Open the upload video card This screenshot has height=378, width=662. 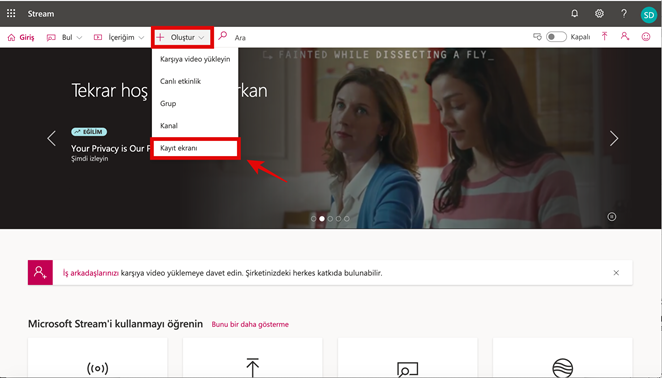pos(252,358)
